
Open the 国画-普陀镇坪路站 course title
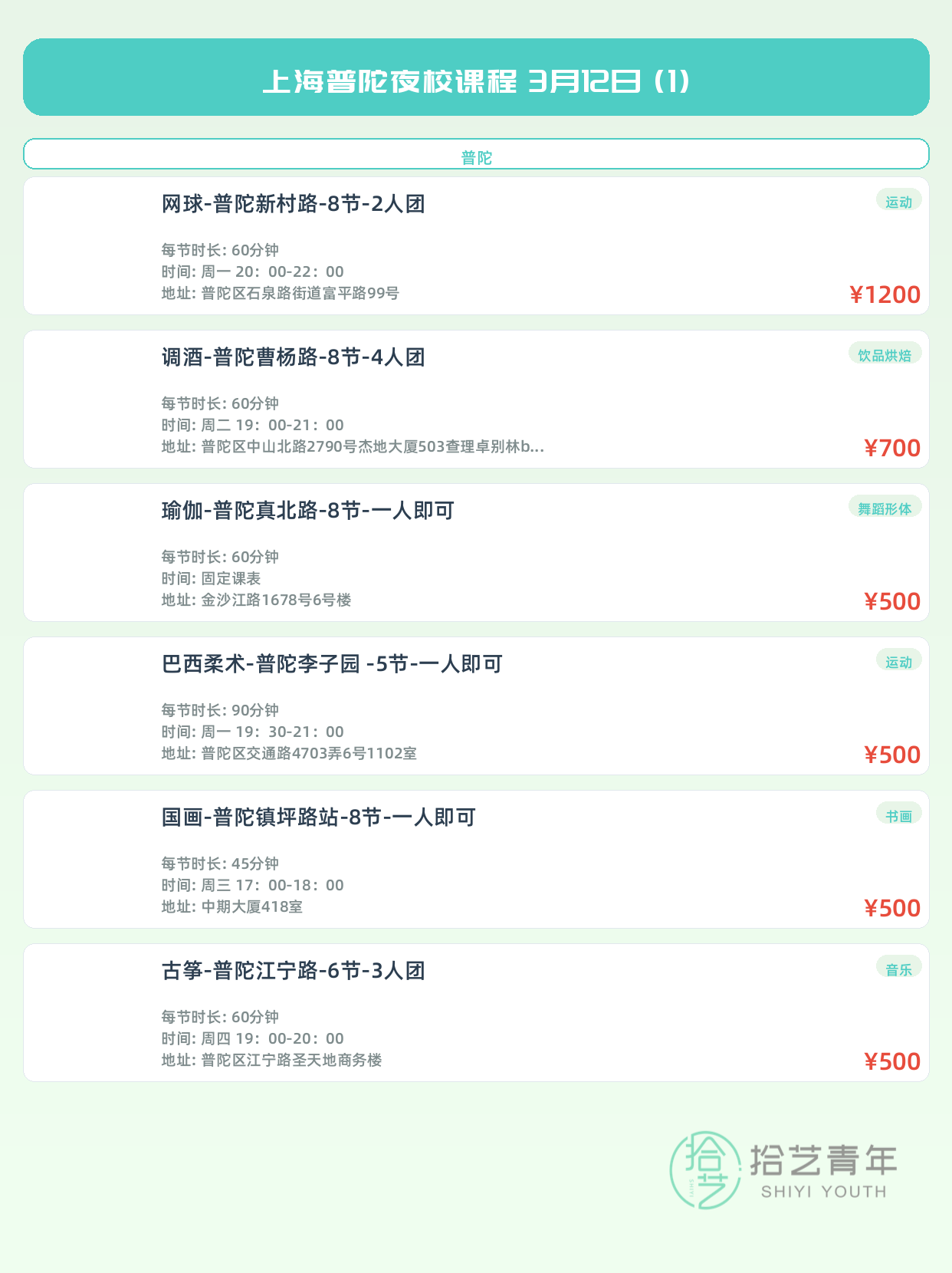(318, 817)
